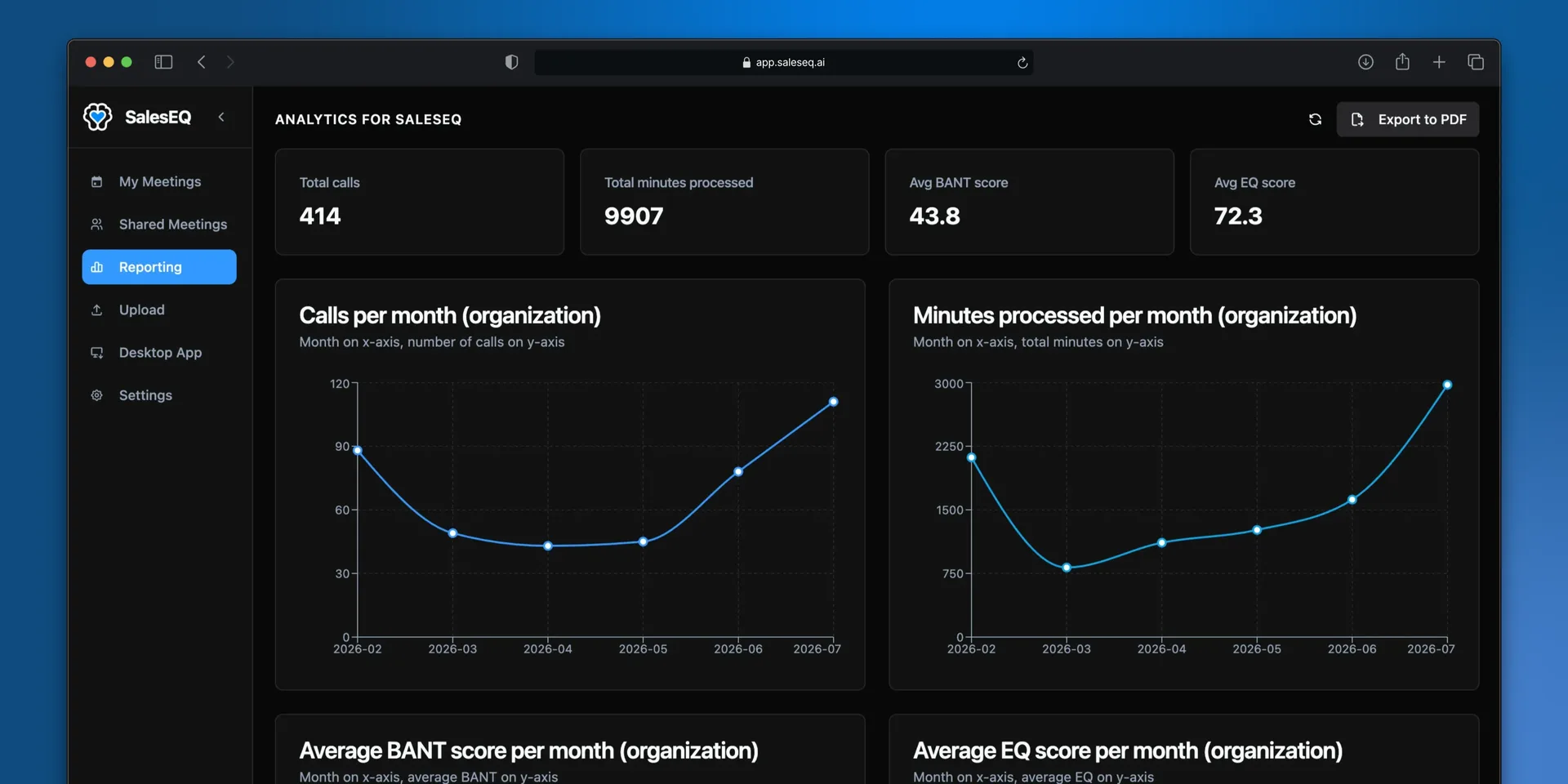Image resolution: width=1568 pixels, height=784 pixels.
Task: Click the upload arrow icon in sidebar
Action: point(96,310)
